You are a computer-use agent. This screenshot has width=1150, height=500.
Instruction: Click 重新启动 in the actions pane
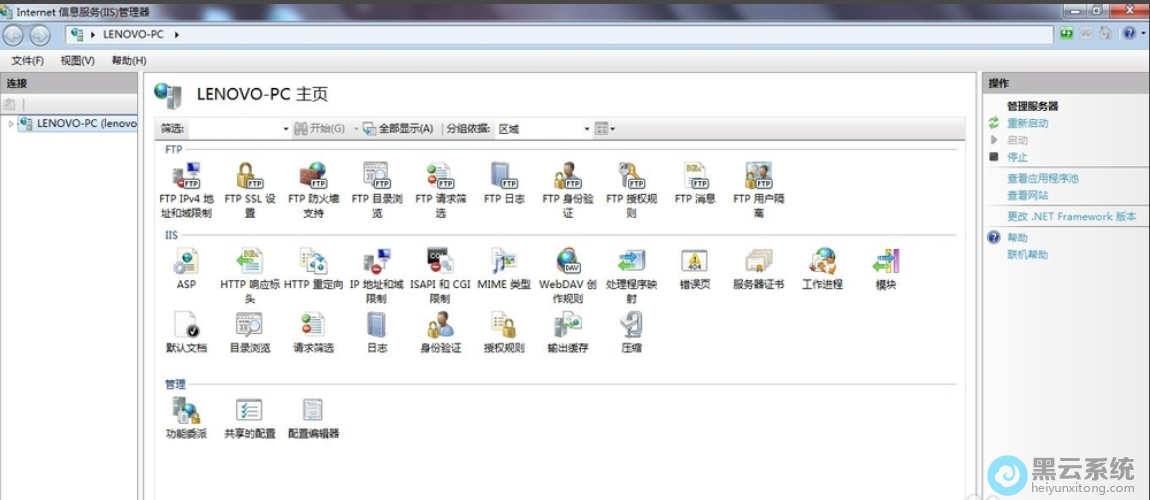[1027, 123]
